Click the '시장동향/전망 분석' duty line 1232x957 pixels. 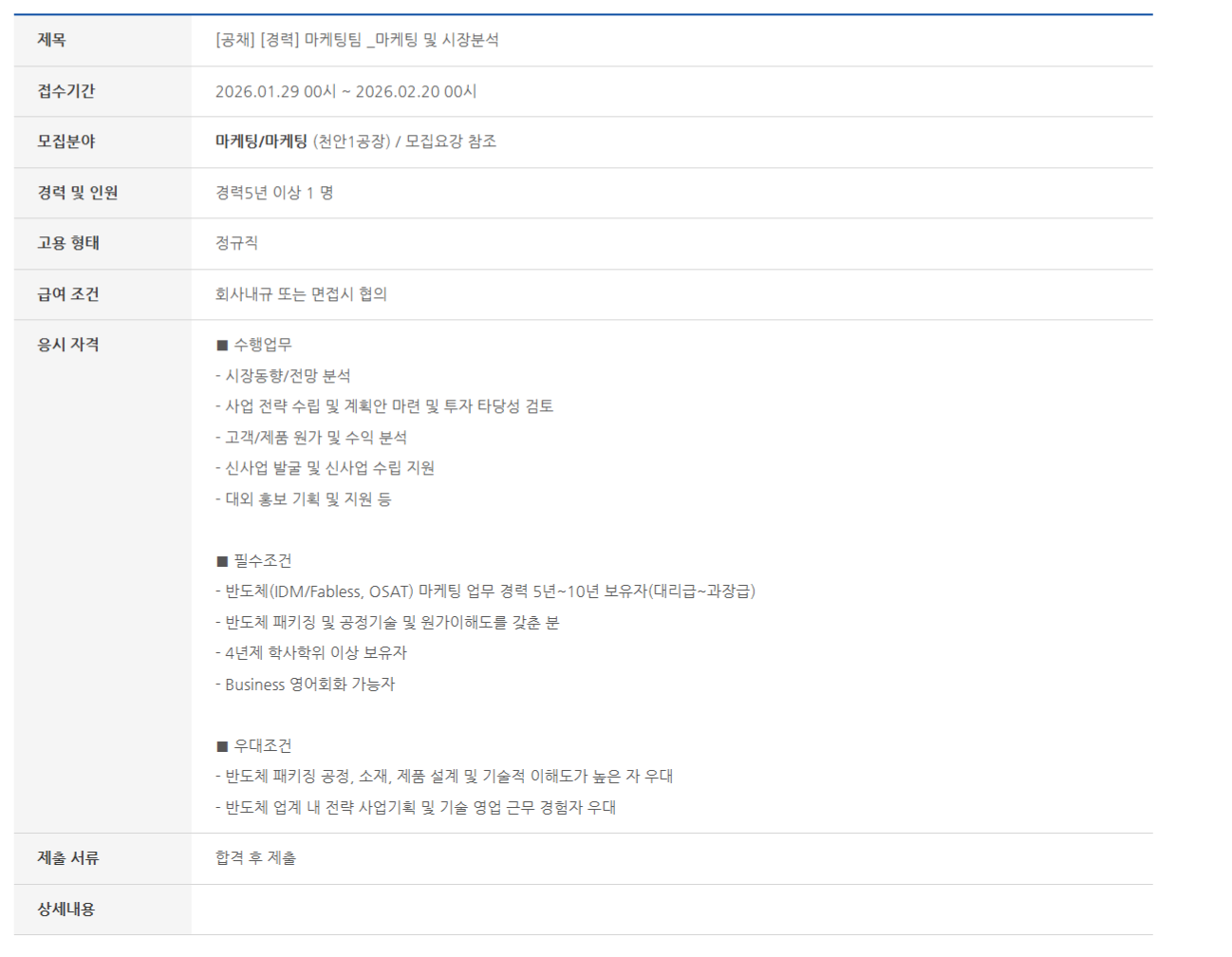click(x=287, y=376)
